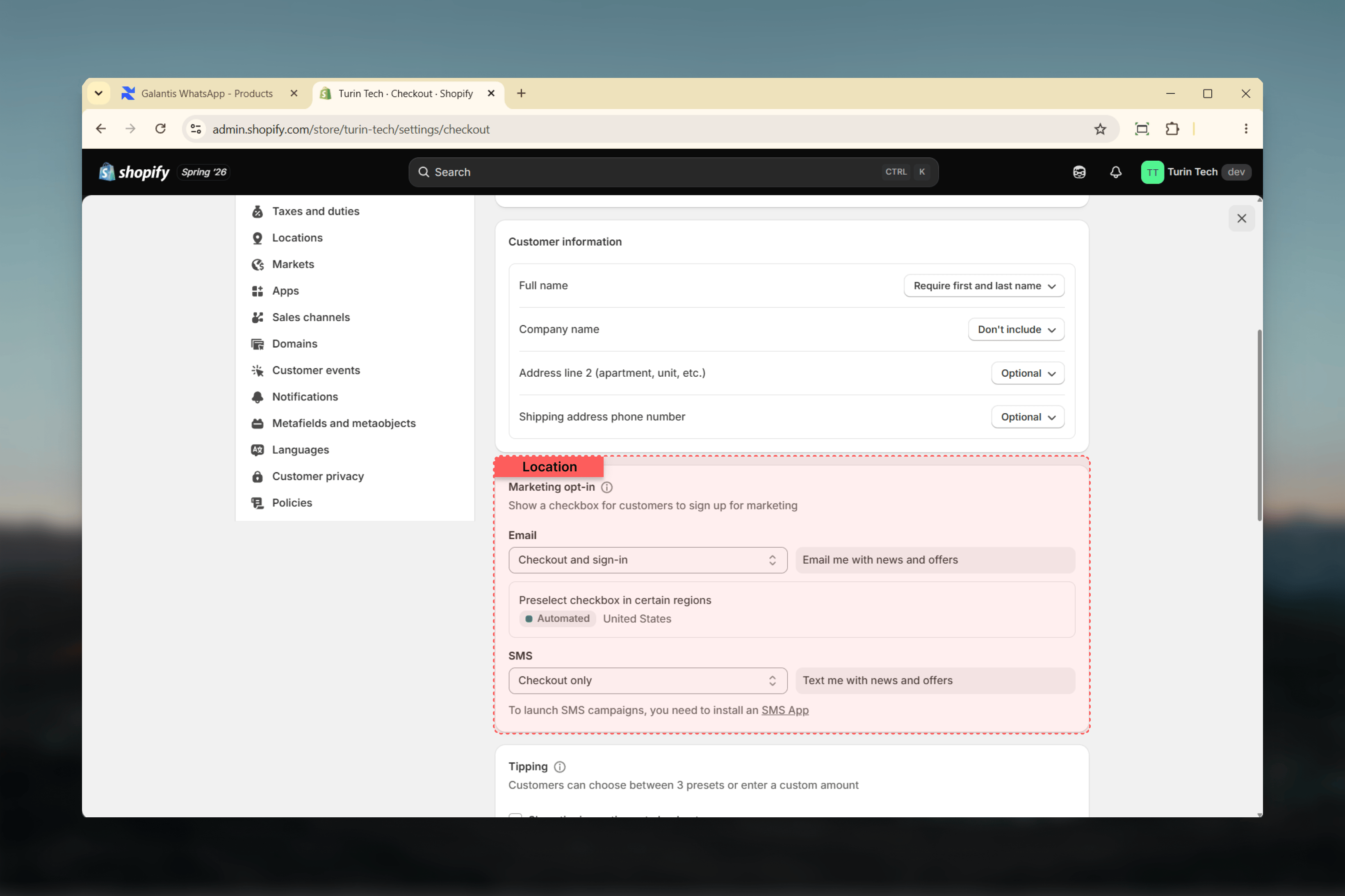Close the settings panel with X
The height and width of the screenshot is (896, 1345).
click(1241, 218)
